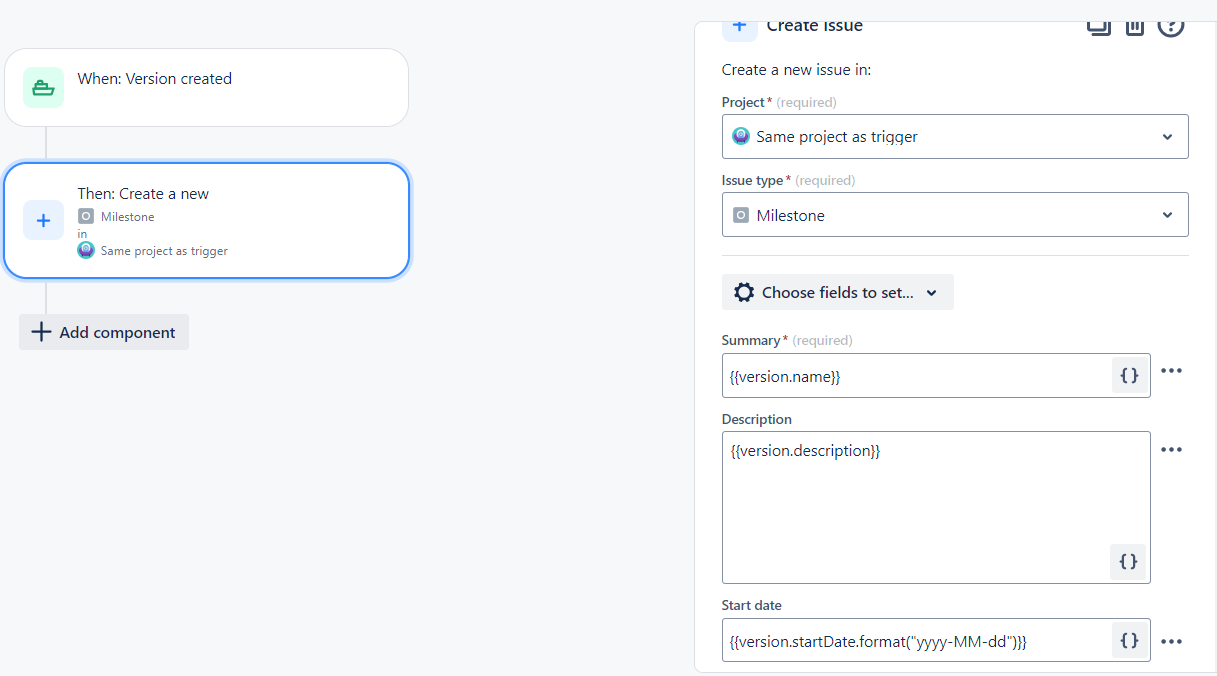Insert smart value in the Start date field
This screenshot has height=676, width=1217.
pyautogui.click(x=1129, y=640)
